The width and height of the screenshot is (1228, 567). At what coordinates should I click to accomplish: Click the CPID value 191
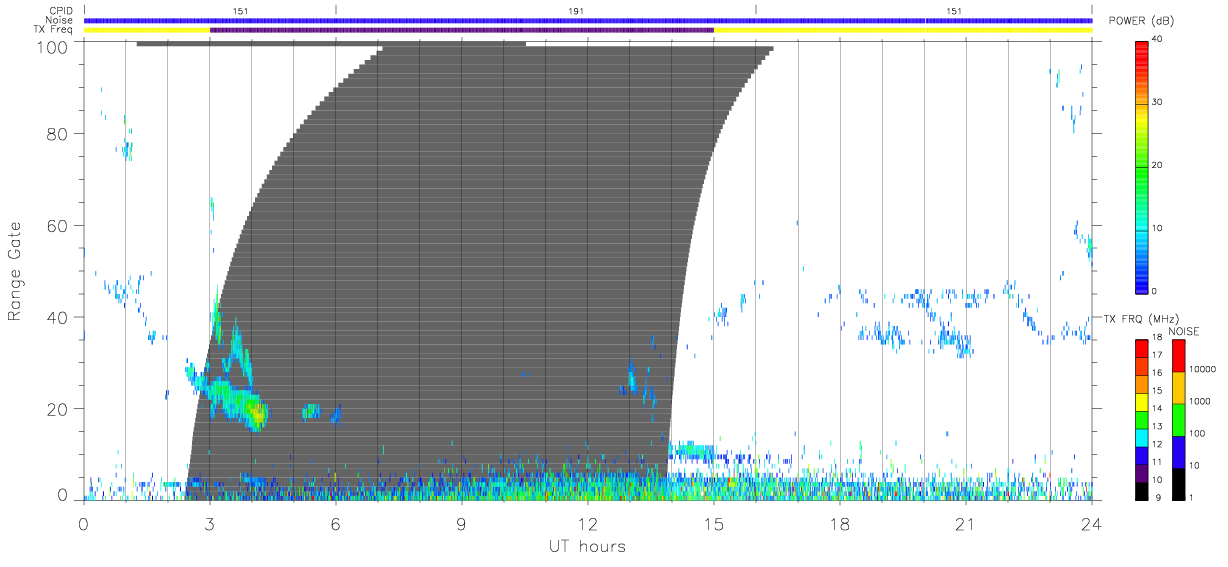575,11
